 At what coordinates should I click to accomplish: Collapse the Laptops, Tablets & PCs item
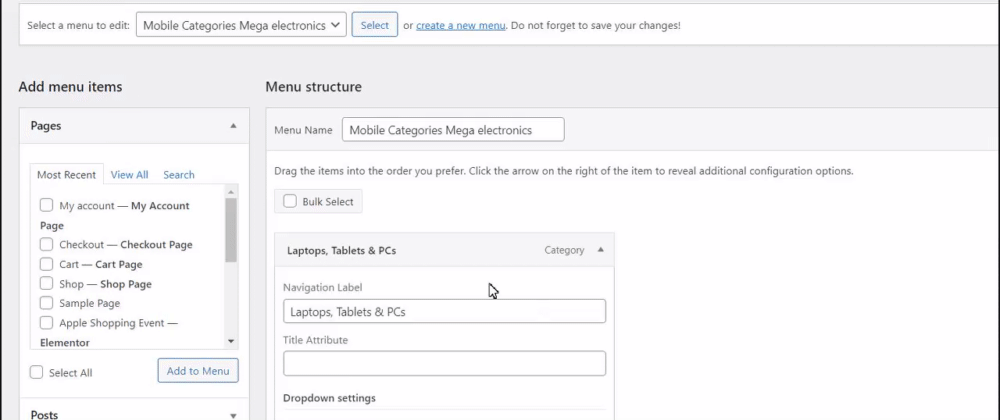[x=600, y=250]
